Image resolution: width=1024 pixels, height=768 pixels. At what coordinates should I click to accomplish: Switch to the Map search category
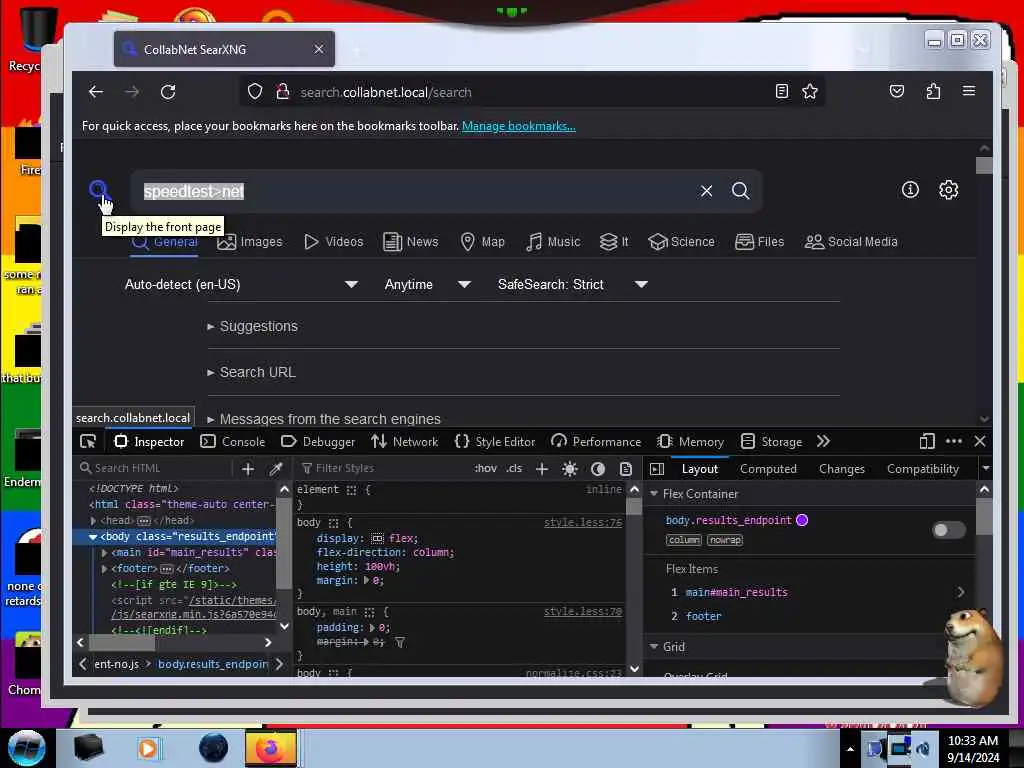pyautogui.click(x=483, y=242)
